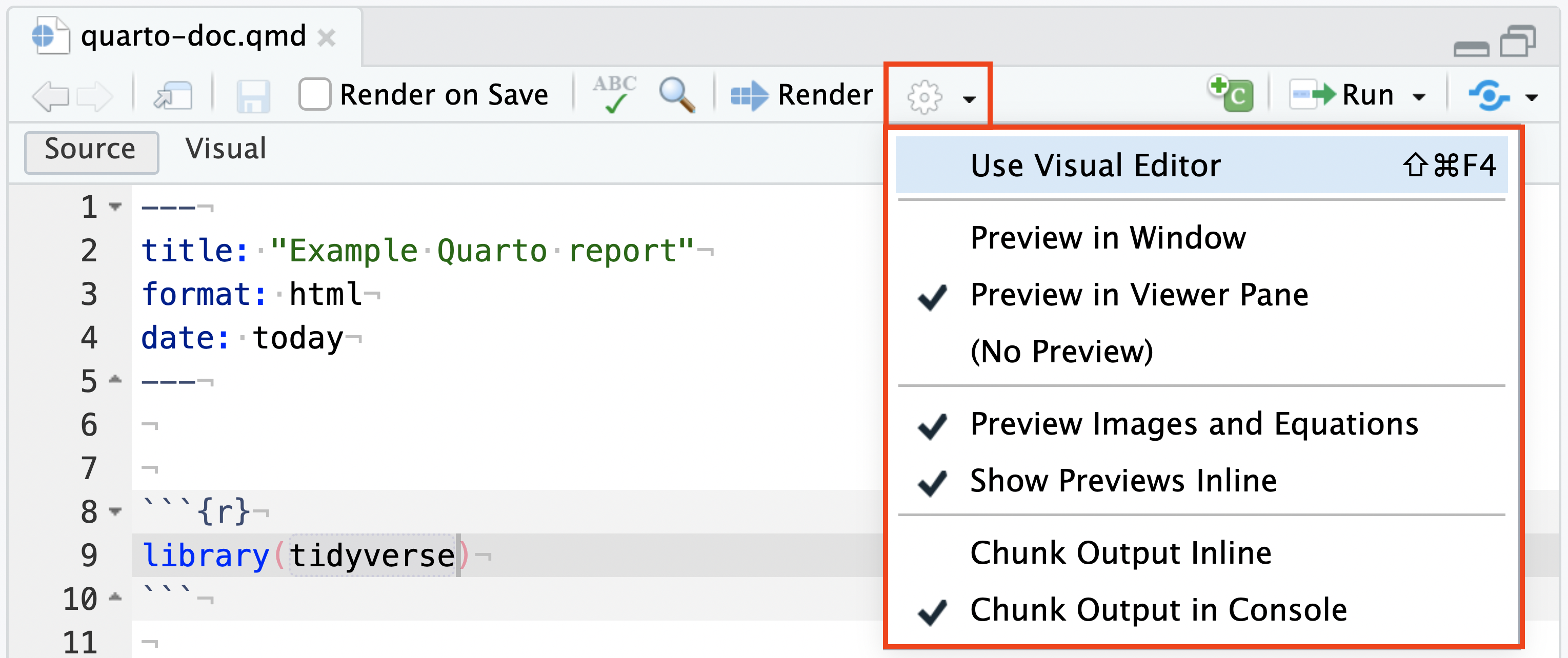Click the ```{r} chunk header line
Screen dimensions: 1568x658
click(x=204, y=512)
